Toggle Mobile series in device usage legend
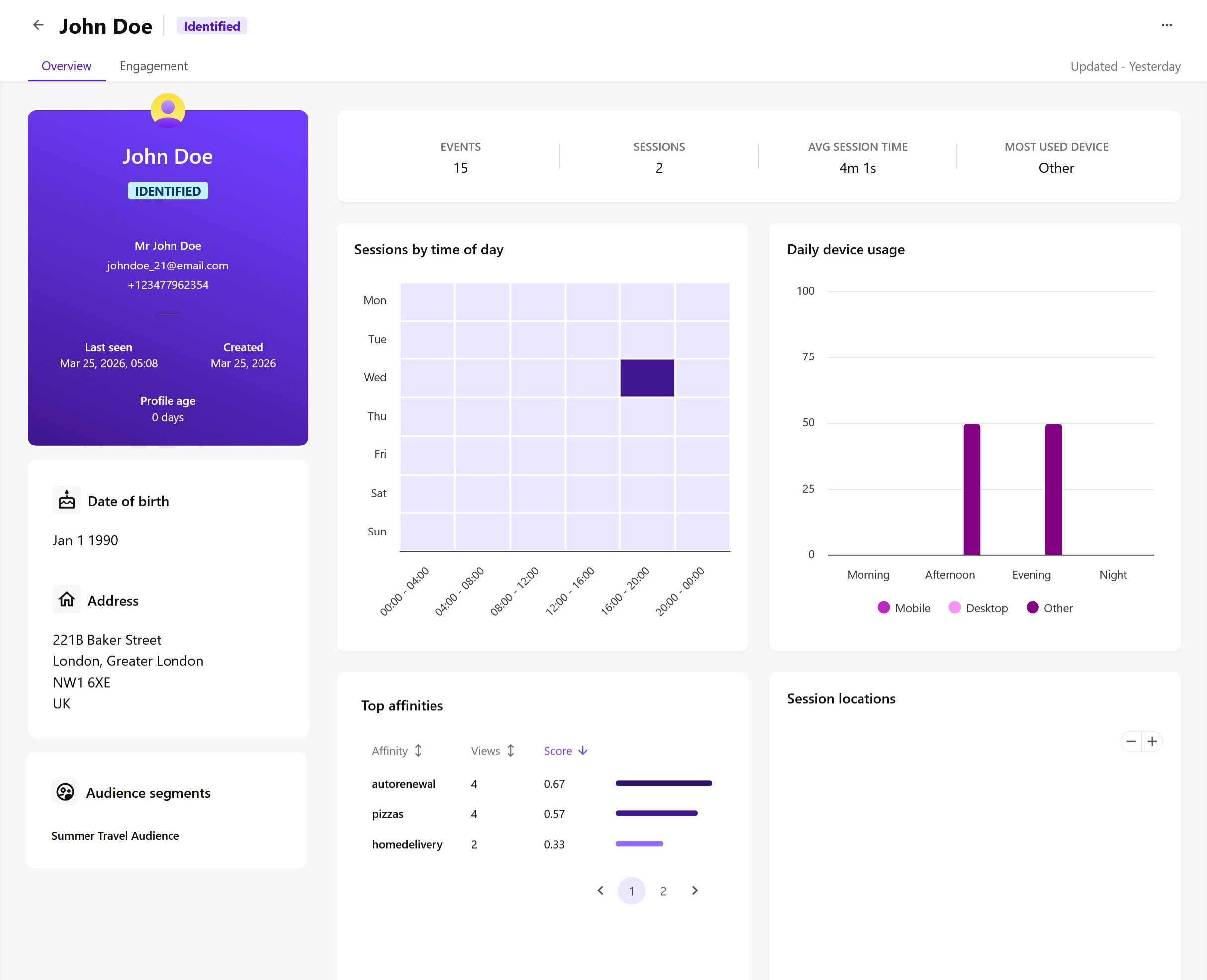This screenshot has width=1207, height=980. (x=904, y=608)
